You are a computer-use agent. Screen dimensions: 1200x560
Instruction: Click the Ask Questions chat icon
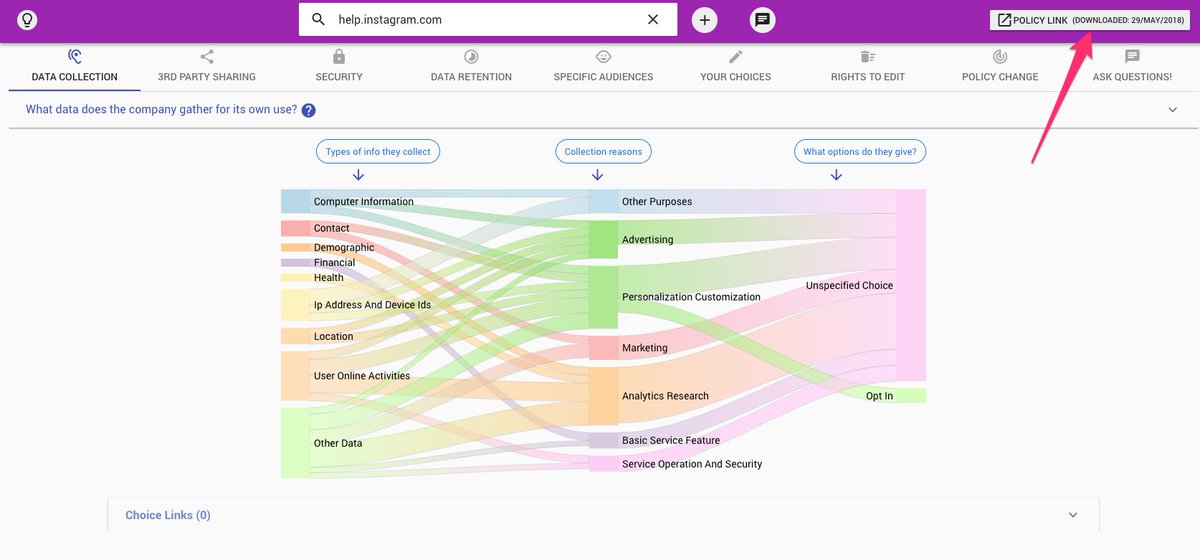[1132, 57]
